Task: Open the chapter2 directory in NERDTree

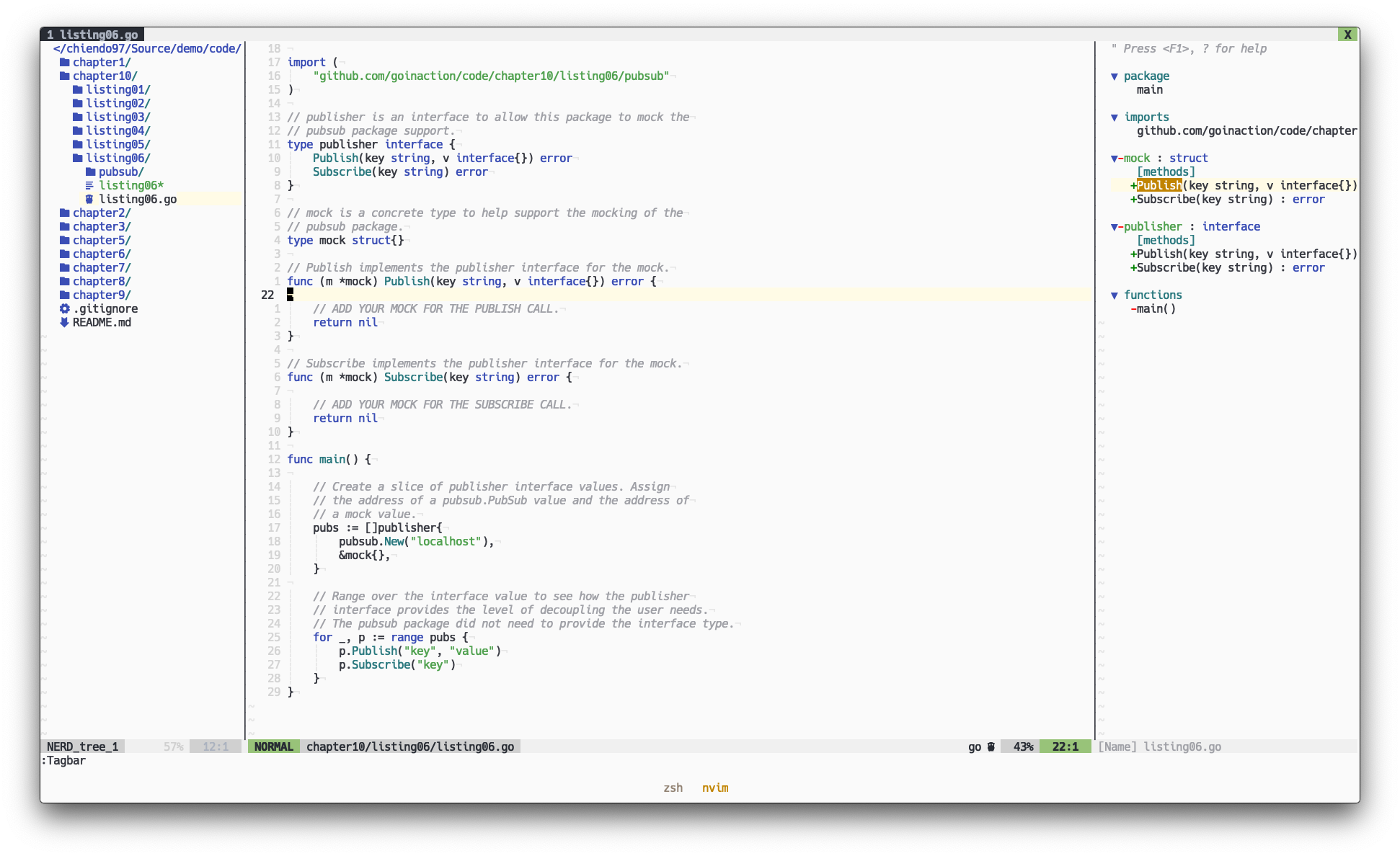Action: click(101, 213)
